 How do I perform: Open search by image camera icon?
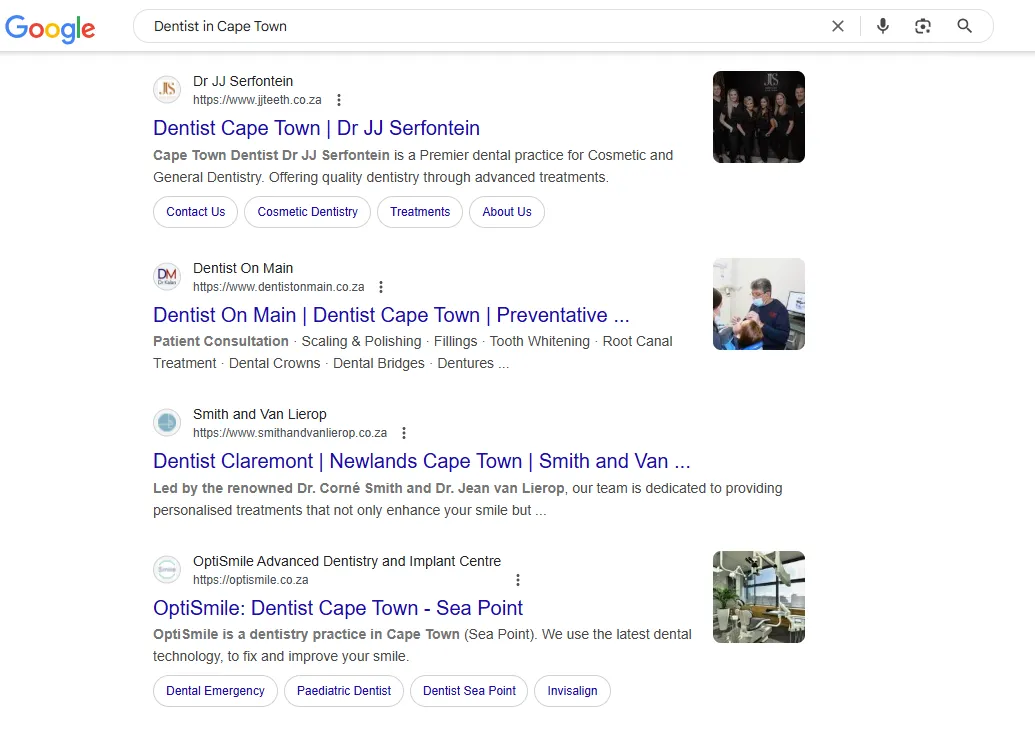(x=923, y=26)
